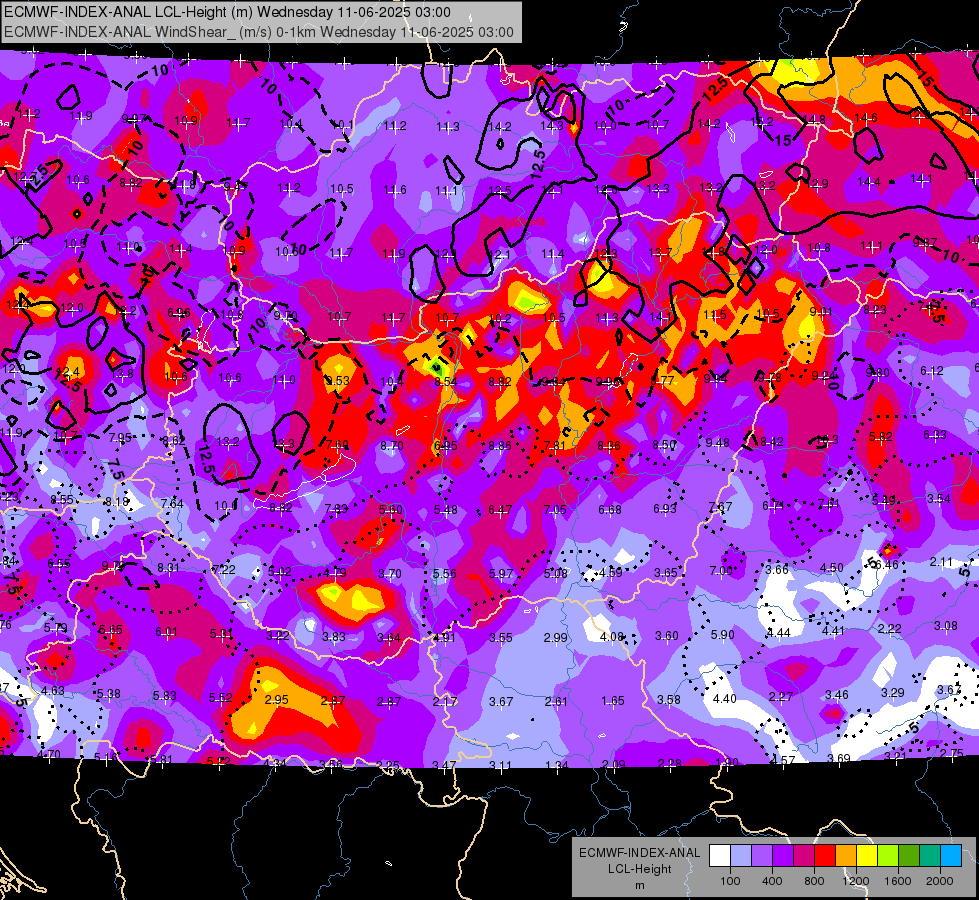Click the grid value '4.08'
Screen dimensions: 979x900
[x=611, y=636]
